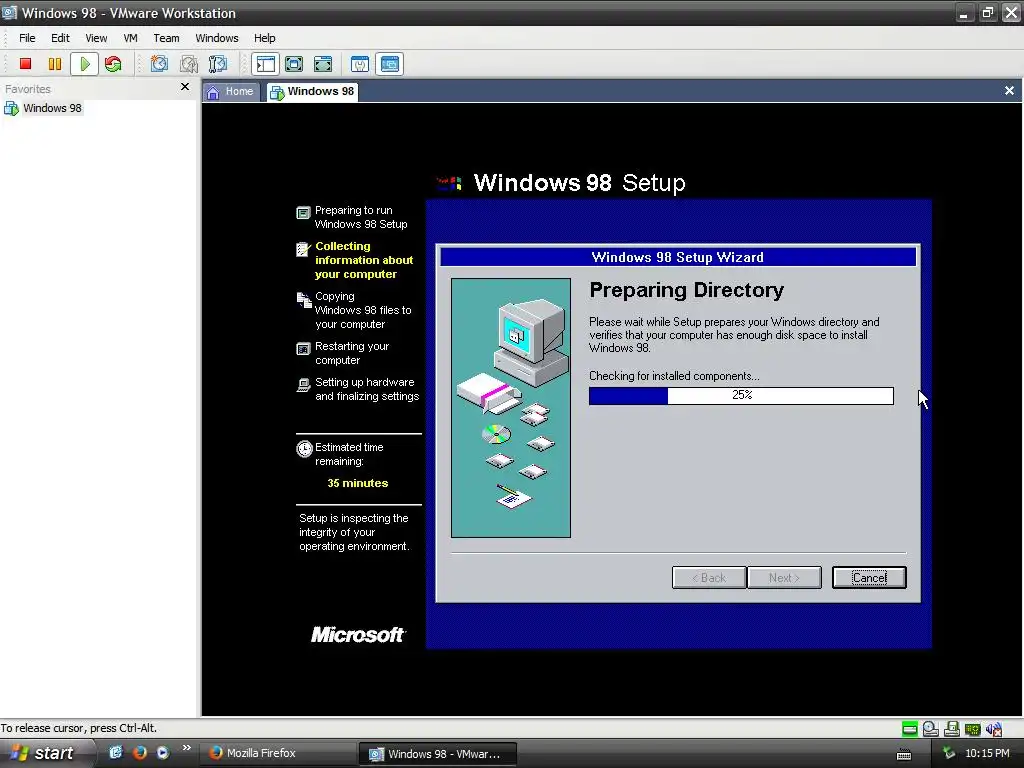Open the VM menu
This screenshot has height=768, width=1024.
[x=131, y=38]
